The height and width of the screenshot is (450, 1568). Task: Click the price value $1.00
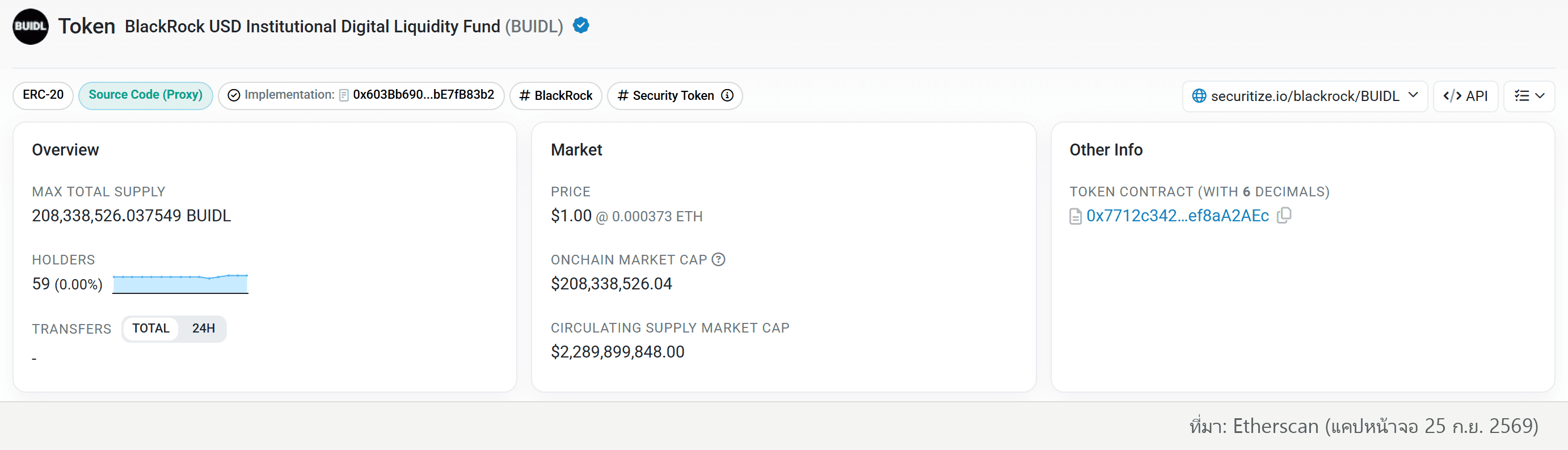(571, 216)
